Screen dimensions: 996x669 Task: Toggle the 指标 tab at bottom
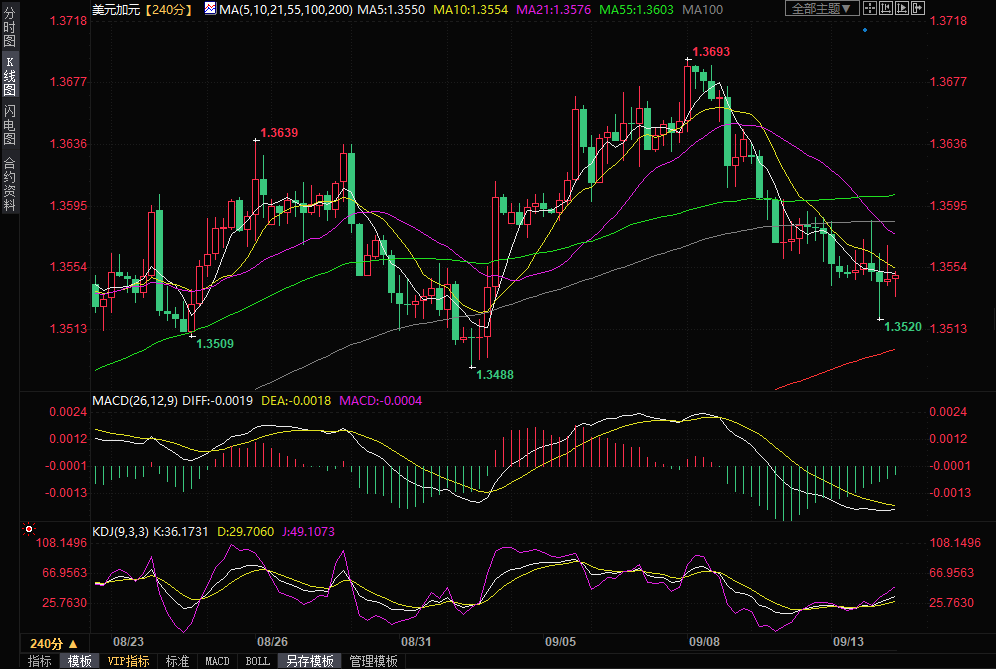[39, 661]
